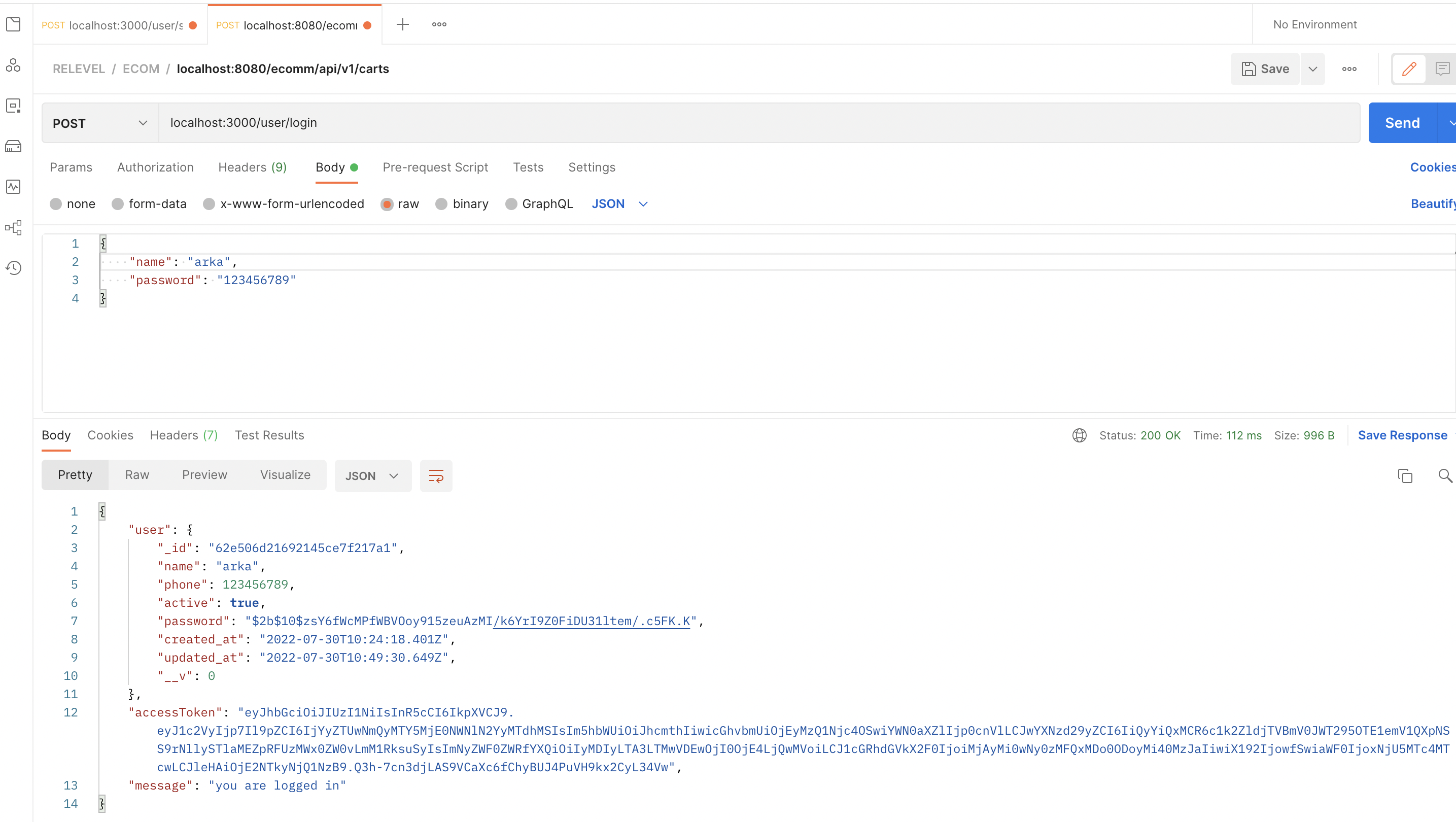1456x822 pixels.
Task: Click the Save button
Action: pyautogui.click(x=1265, y=69)
